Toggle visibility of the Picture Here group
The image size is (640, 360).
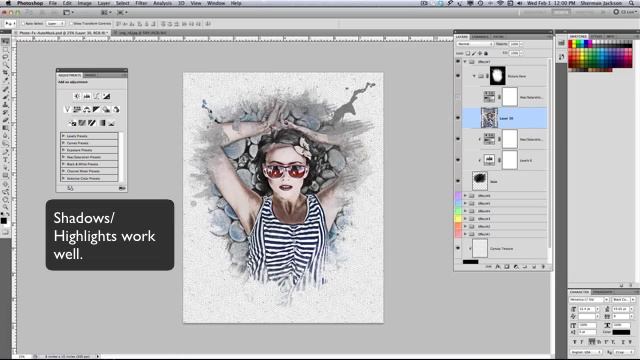click(x=458, y=76)
